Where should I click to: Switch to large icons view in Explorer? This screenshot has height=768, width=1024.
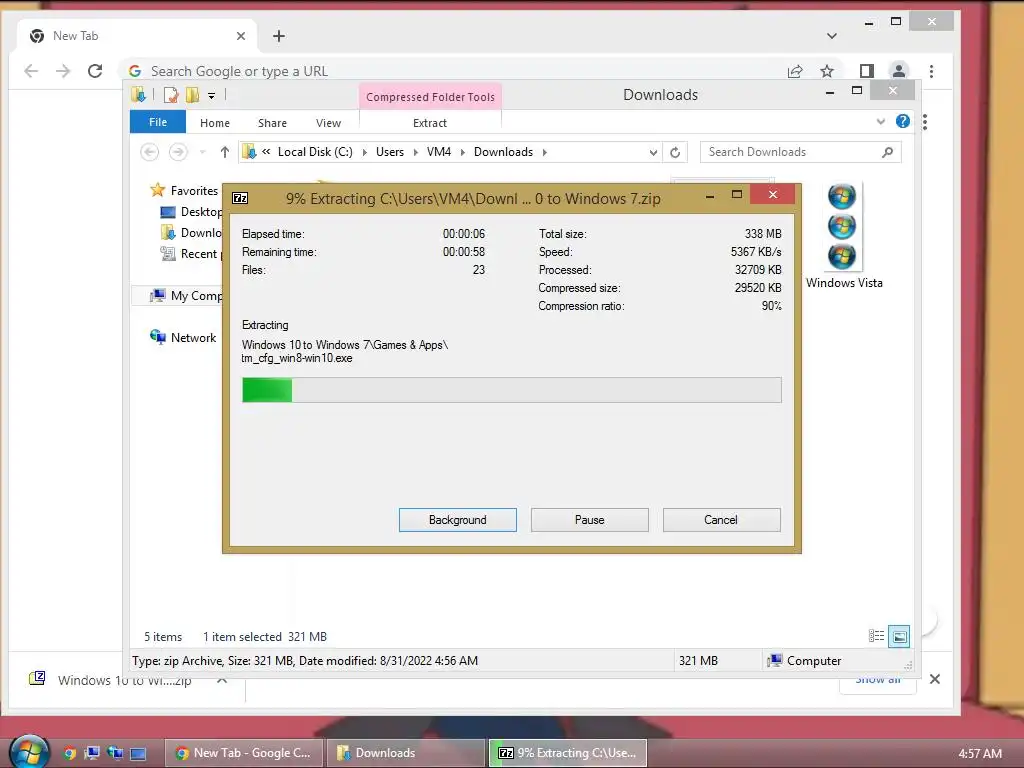click(x=899, y=636)
